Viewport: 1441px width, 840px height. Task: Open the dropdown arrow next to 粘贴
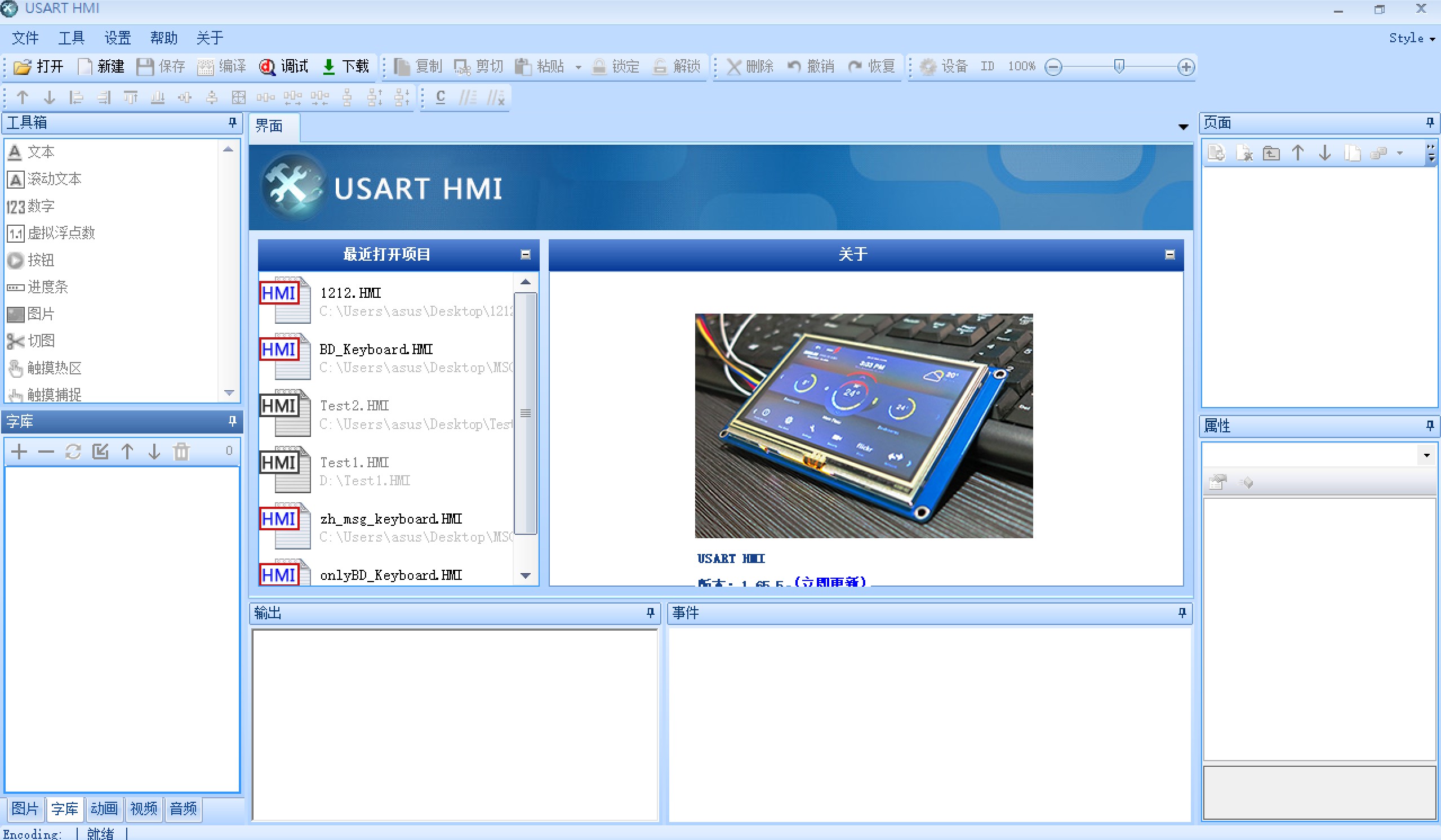point(578,67)
